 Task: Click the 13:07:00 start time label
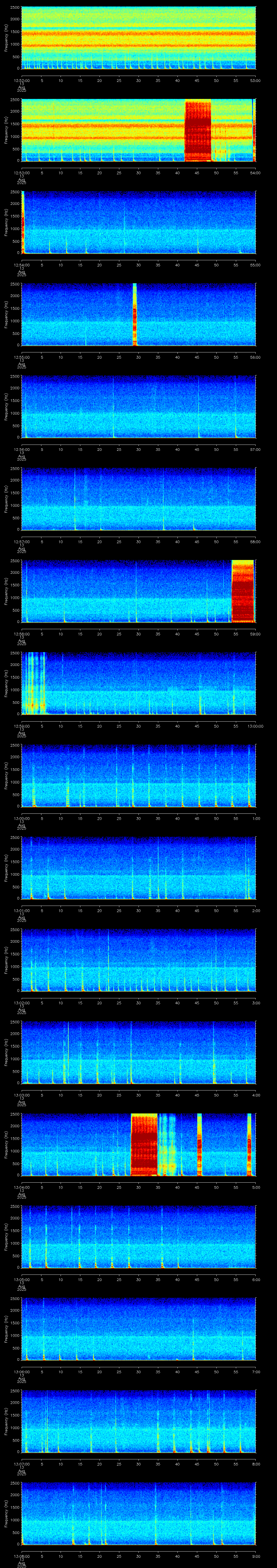[21, 1464]
